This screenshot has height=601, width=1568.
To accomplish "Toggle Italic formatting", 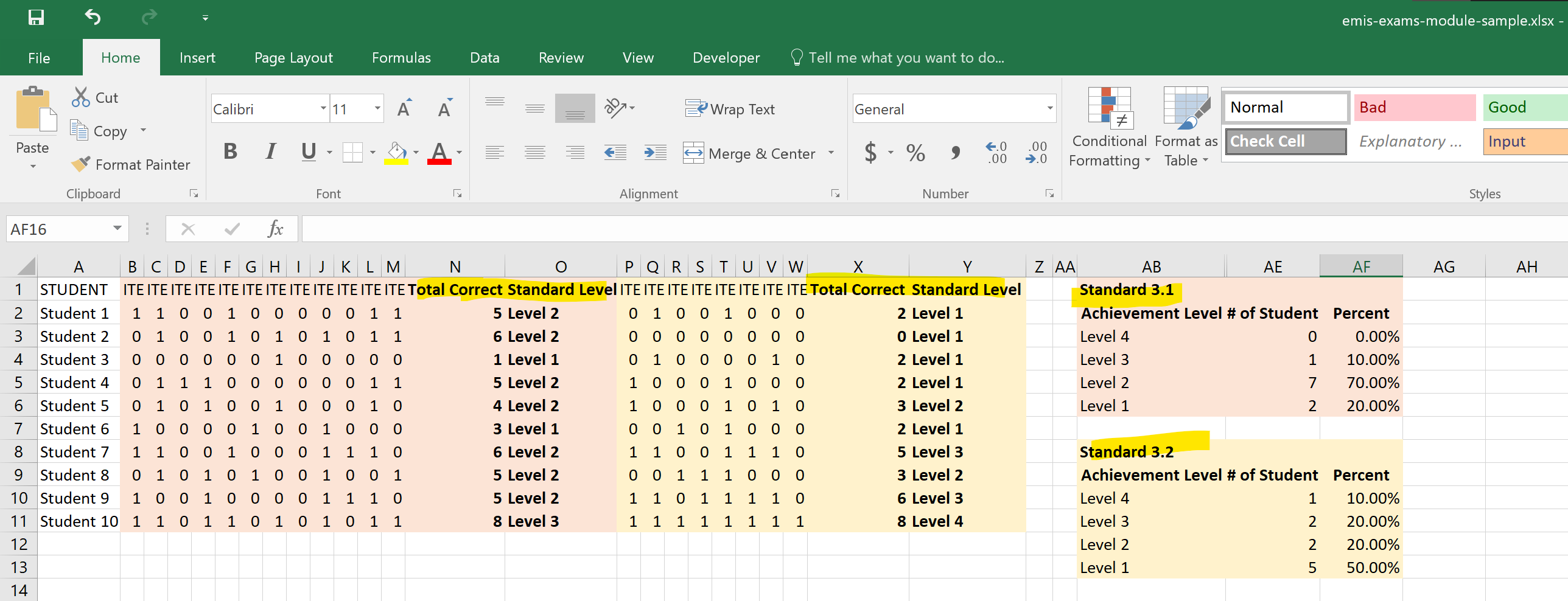I will [270, 151].
